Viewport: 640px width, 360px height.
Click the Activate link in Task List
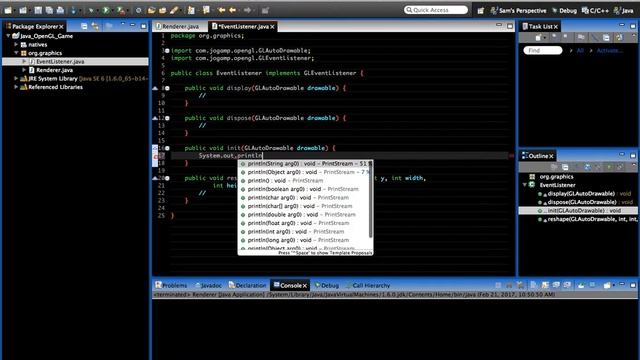(x=609, y=51)
